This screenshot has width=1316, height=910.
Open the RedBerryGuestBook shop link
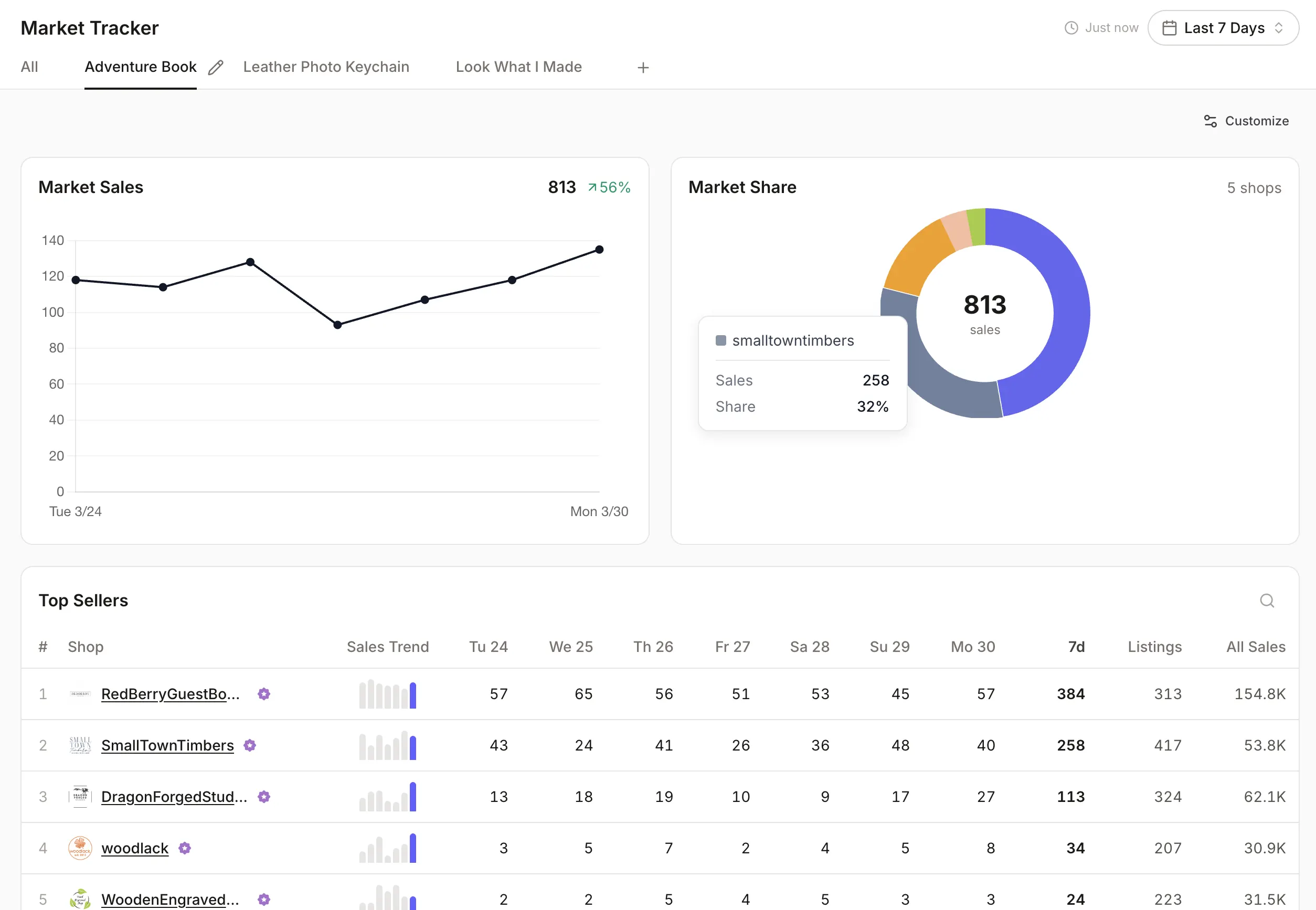(169, 694)
